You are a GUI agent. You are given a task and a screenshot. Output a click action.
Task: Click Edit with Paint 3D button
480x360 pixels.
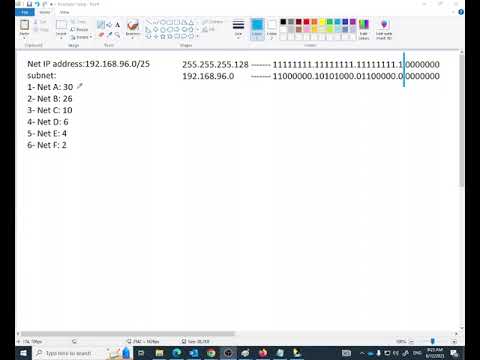tap(384, 29)
